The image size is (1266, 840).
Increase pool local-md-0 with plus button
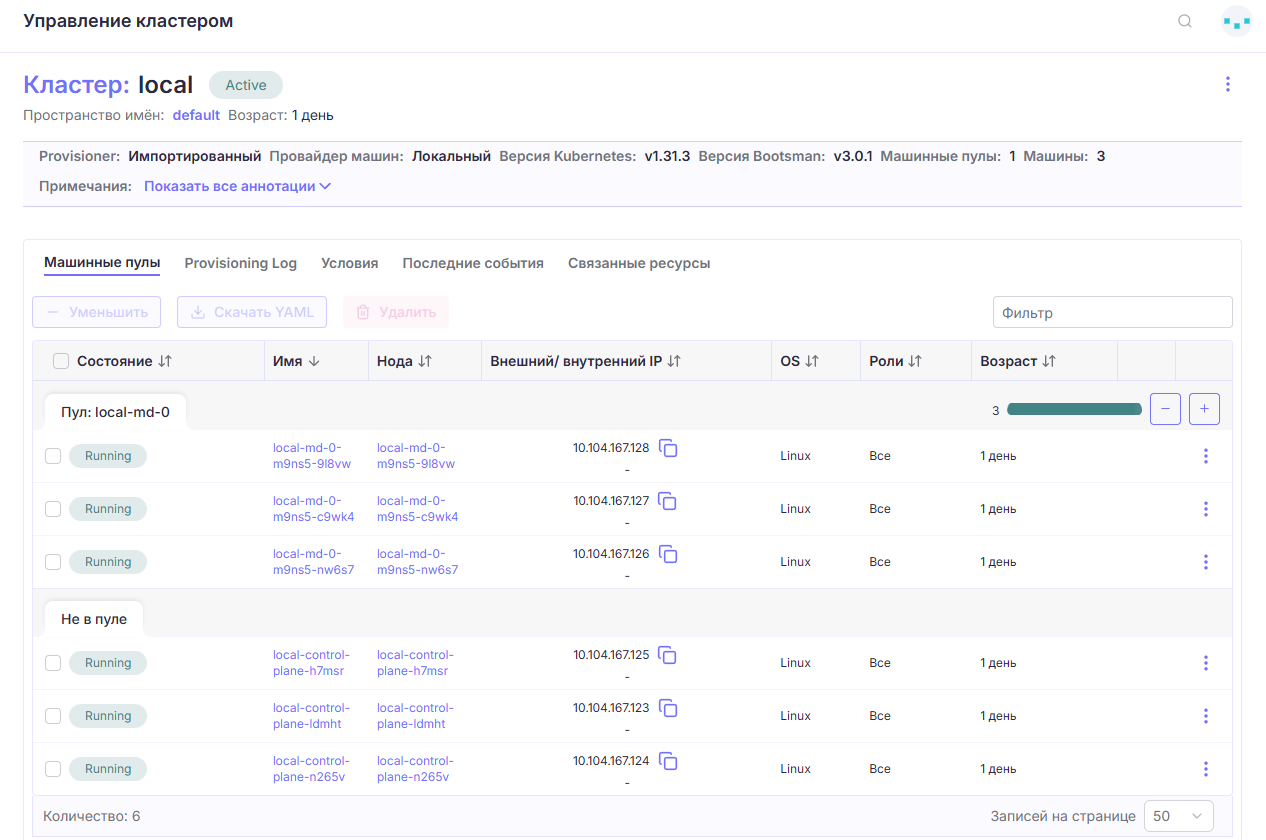click(1204, 408)
